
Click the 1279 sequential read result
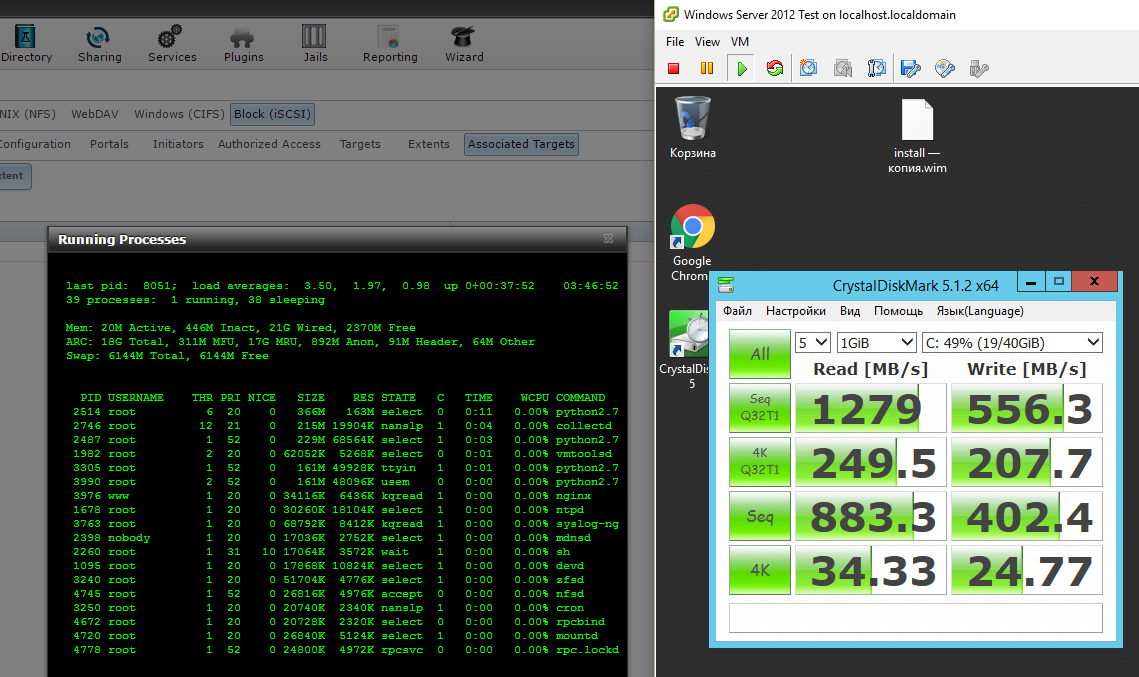click(871, 408)
